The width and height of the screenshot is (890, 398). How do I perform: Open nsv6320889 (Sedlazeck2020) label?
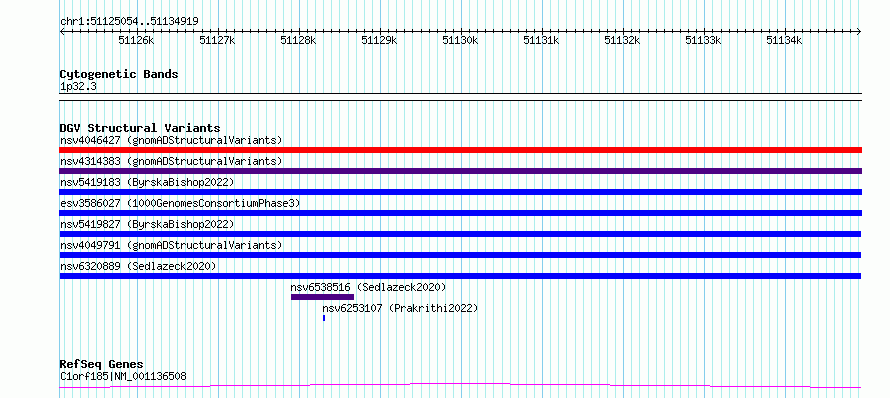138,266
